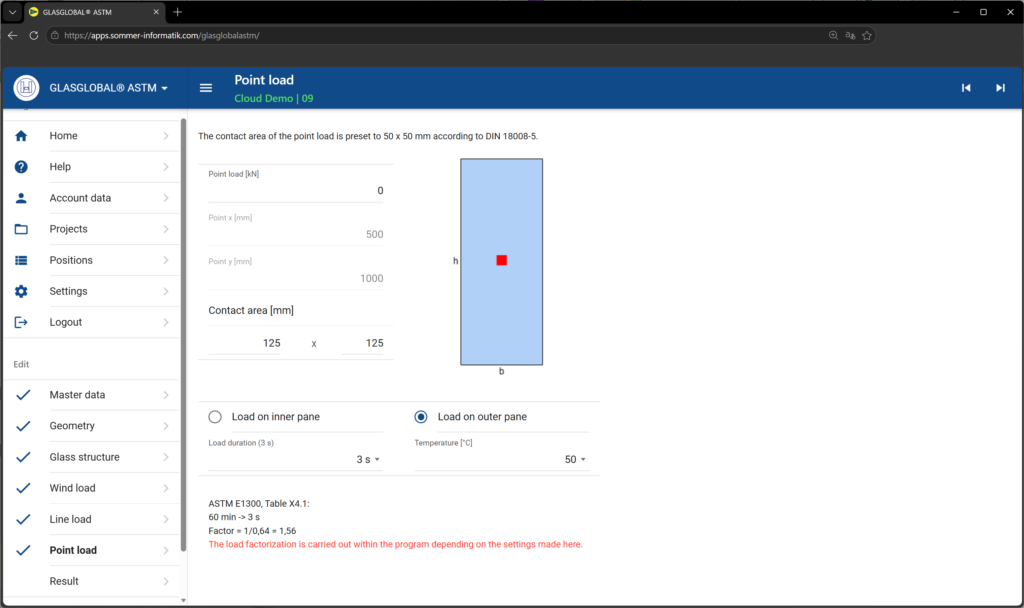Open Geometry section
This screenshot has height=608, width=1024.
click(x=91, y=426)
